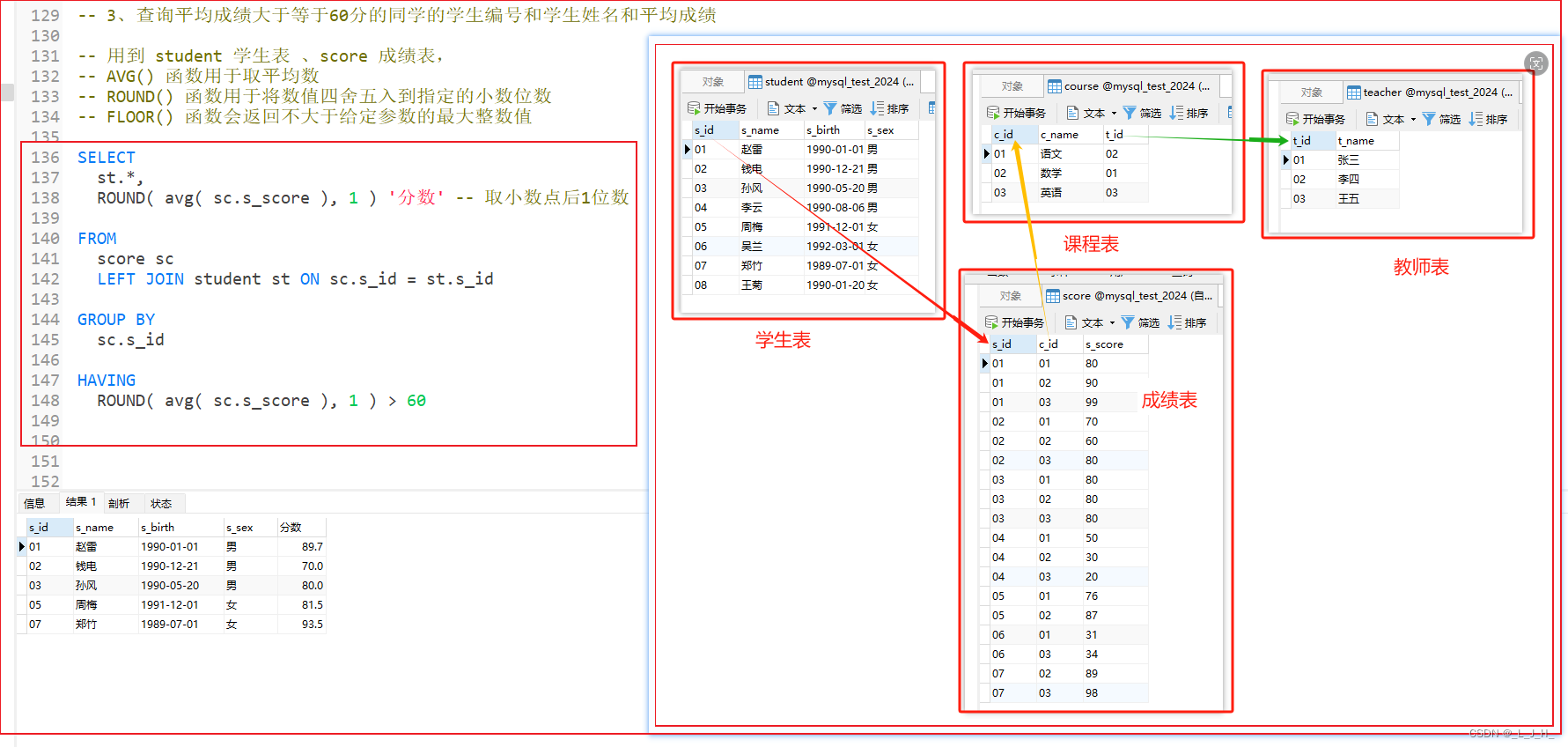Switch to the 信息 result tab

point(34,503)
